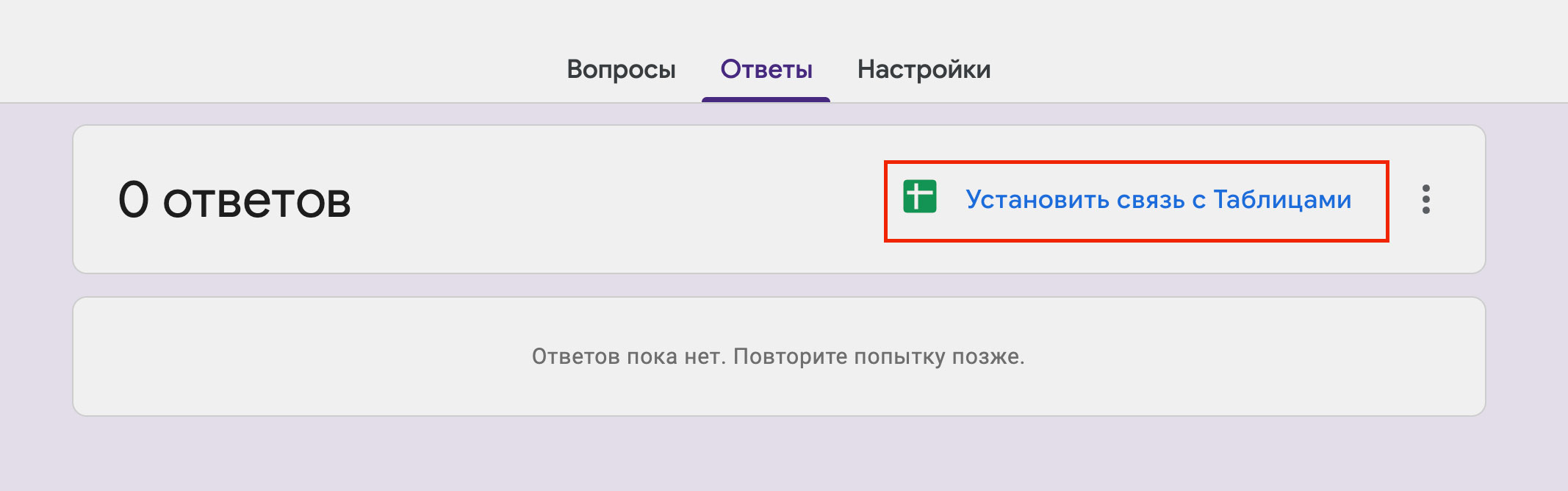Open the Настройки tab
Screen dimensions: 1568x491
click(924, 69)
